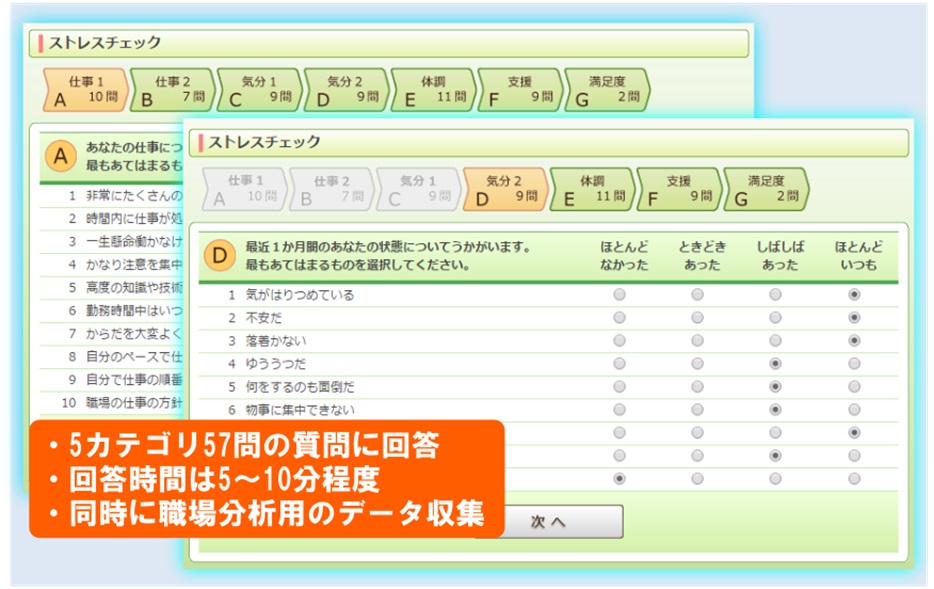Check しばしばあった for 物事に集中できない
Viewport: 934px width, 589px height.
point(775,410)
